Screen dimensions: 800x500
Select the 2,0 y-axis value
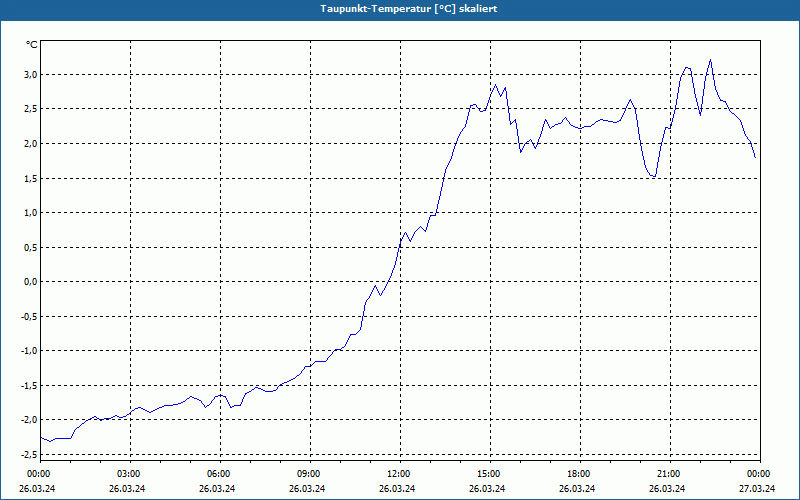31,143
